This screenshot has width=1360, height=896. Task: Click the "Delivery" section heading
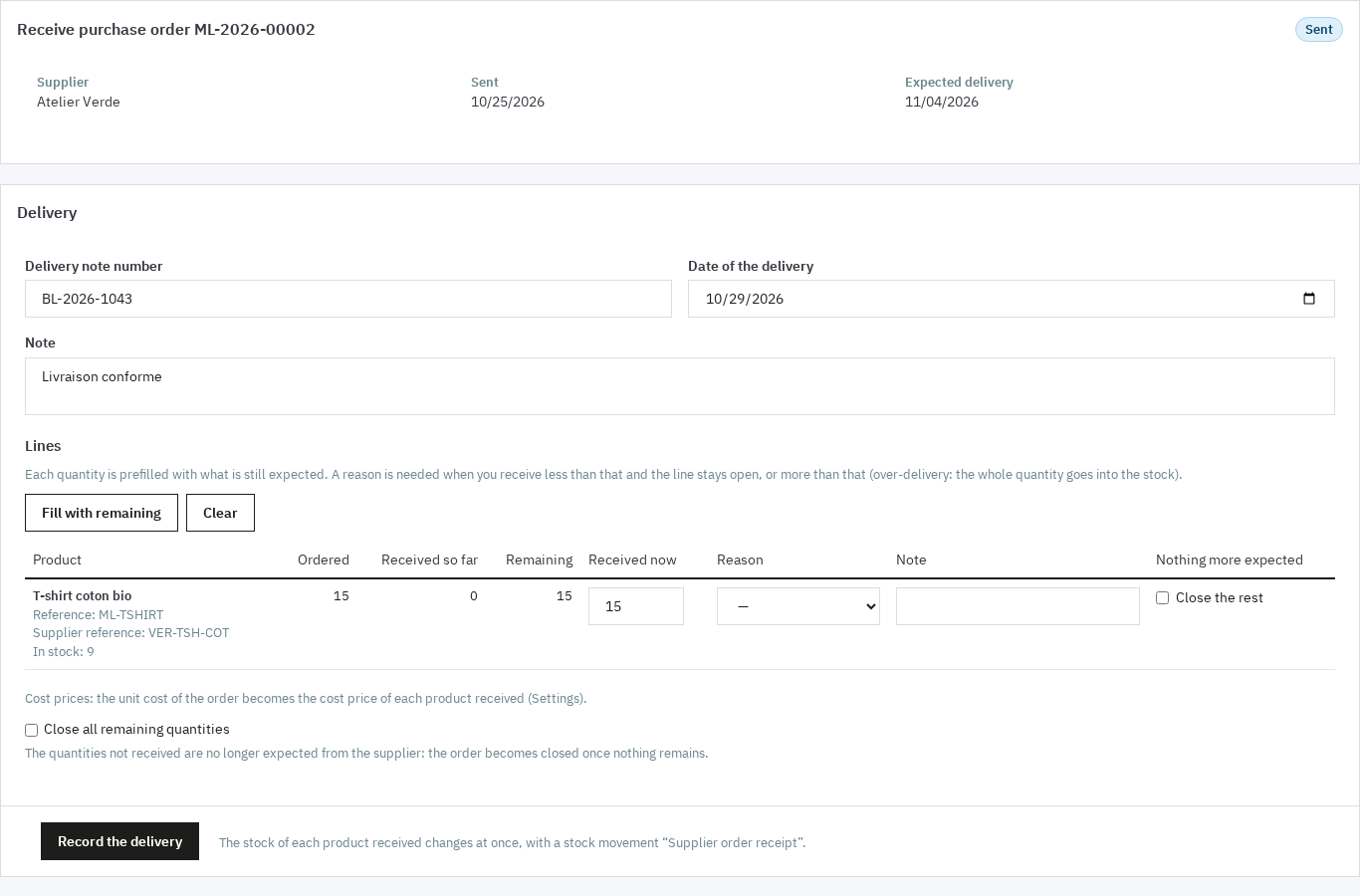[47, 212]
